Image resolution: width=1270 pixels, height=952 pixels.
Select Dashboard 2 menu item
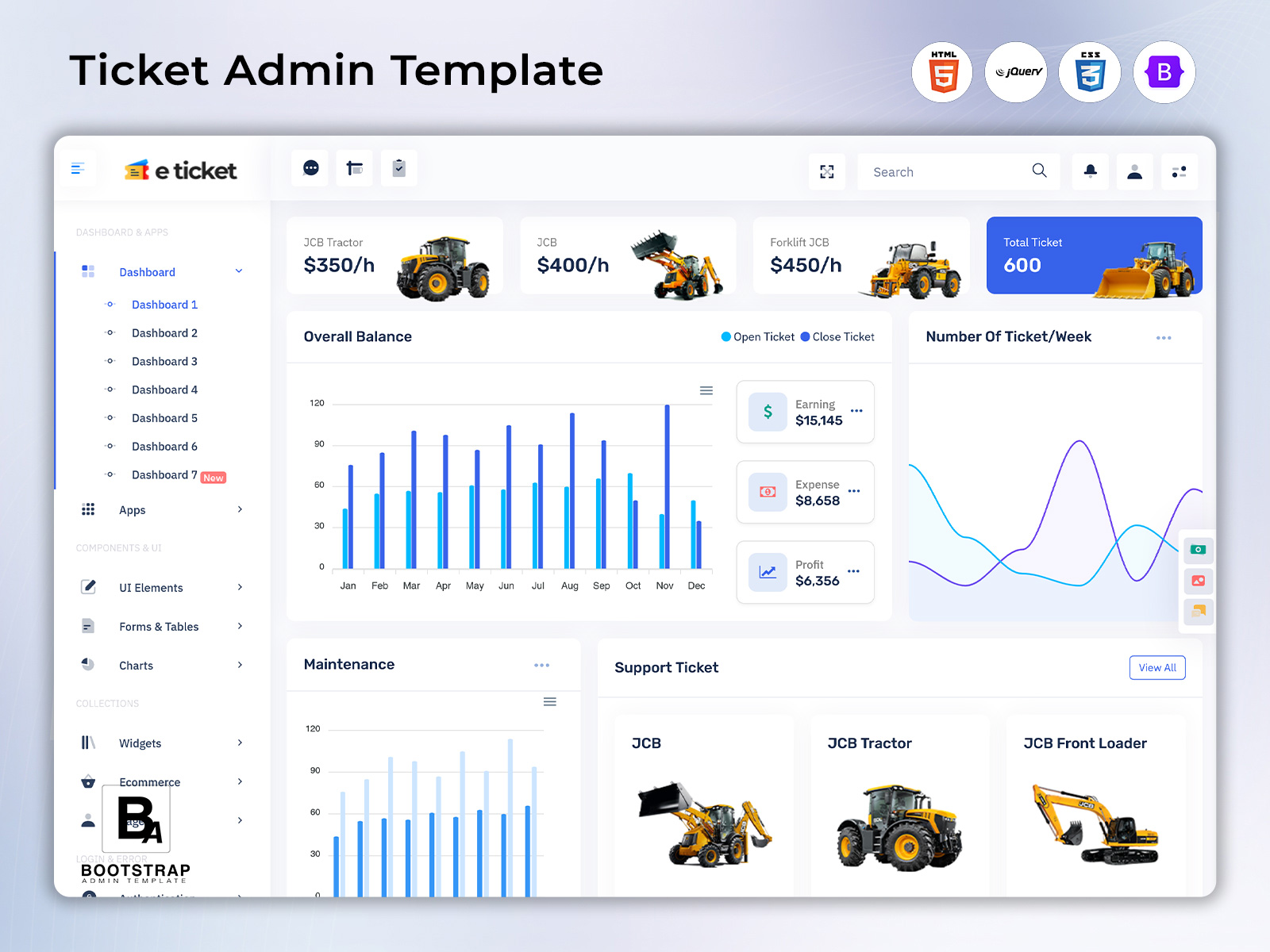click(x=164, y=333)
